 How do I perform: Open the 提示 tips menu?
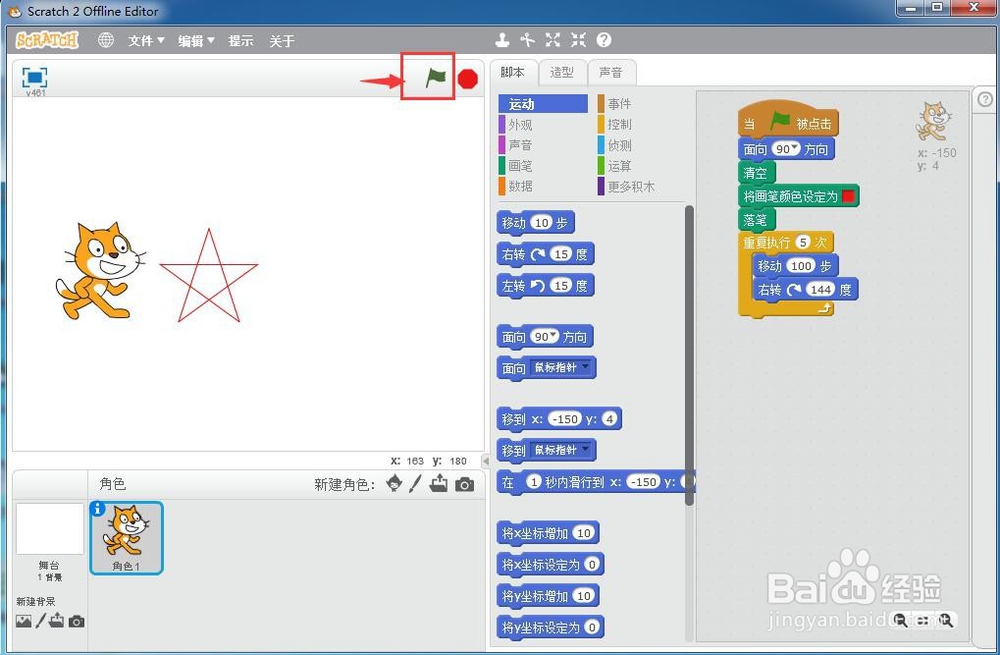tap(241, 41)
